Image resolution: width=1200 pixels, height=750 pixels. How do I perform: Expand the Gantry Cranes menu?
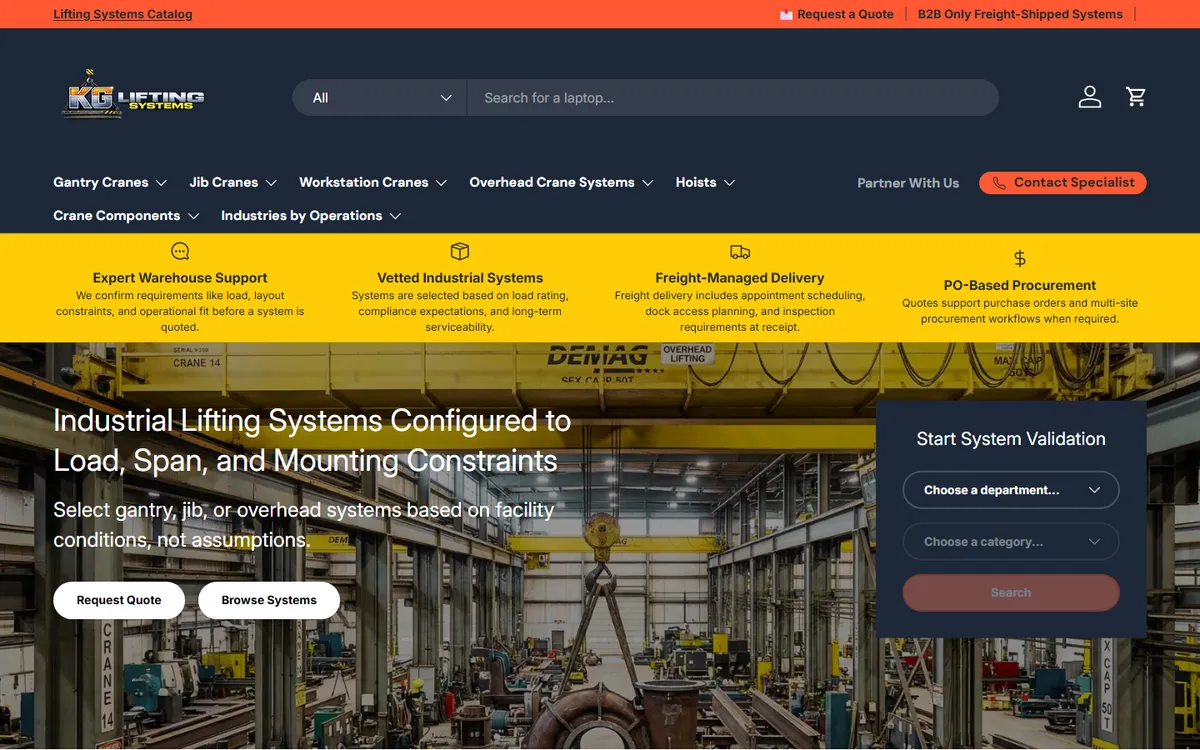[x=110, y=182]
